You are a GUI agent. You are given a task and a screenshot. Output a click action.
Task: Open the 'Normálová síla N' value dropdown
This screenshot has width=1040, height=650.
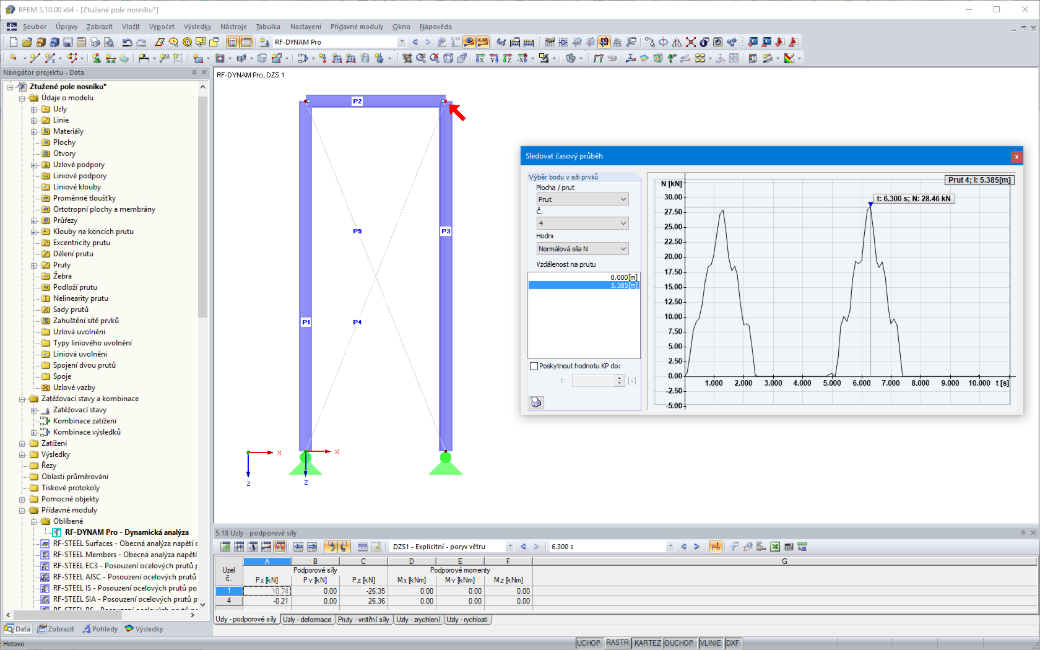(582, 249)
